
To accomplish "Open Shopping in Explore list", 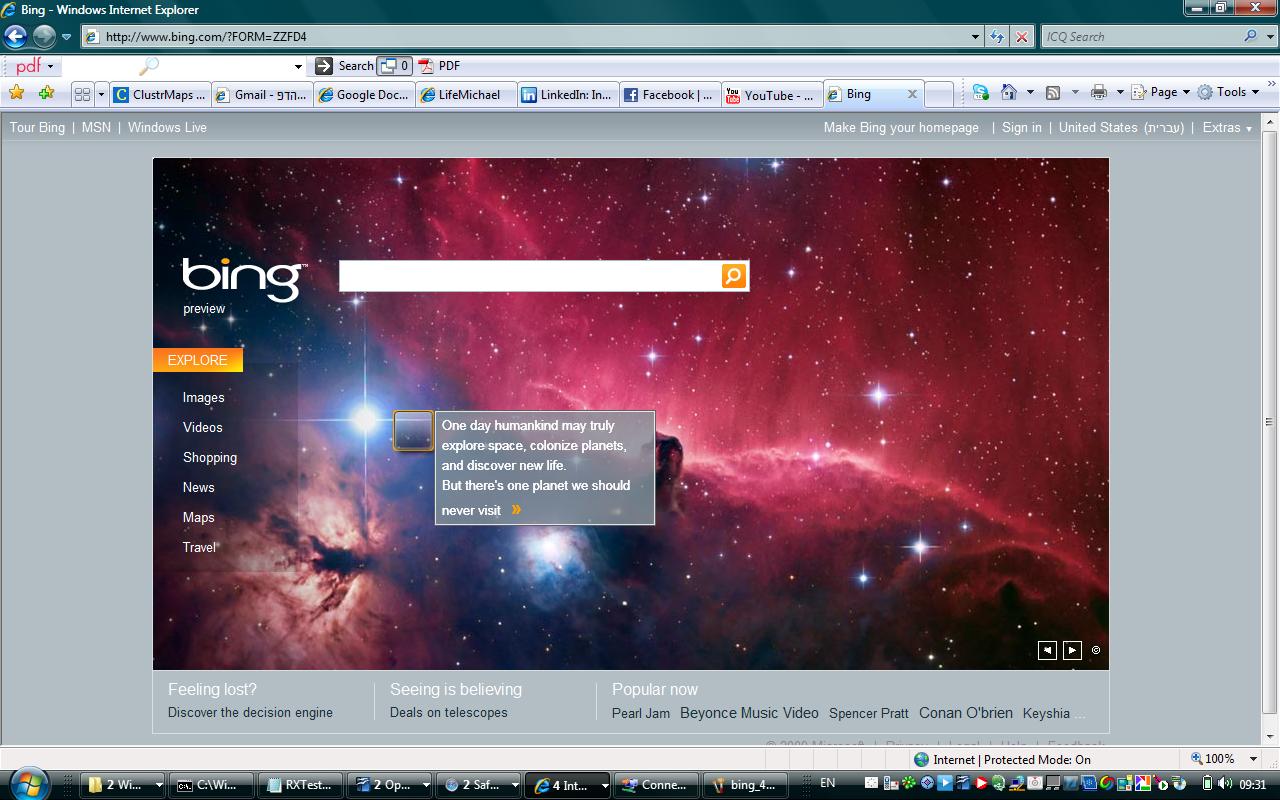I will tap(210, 457).
